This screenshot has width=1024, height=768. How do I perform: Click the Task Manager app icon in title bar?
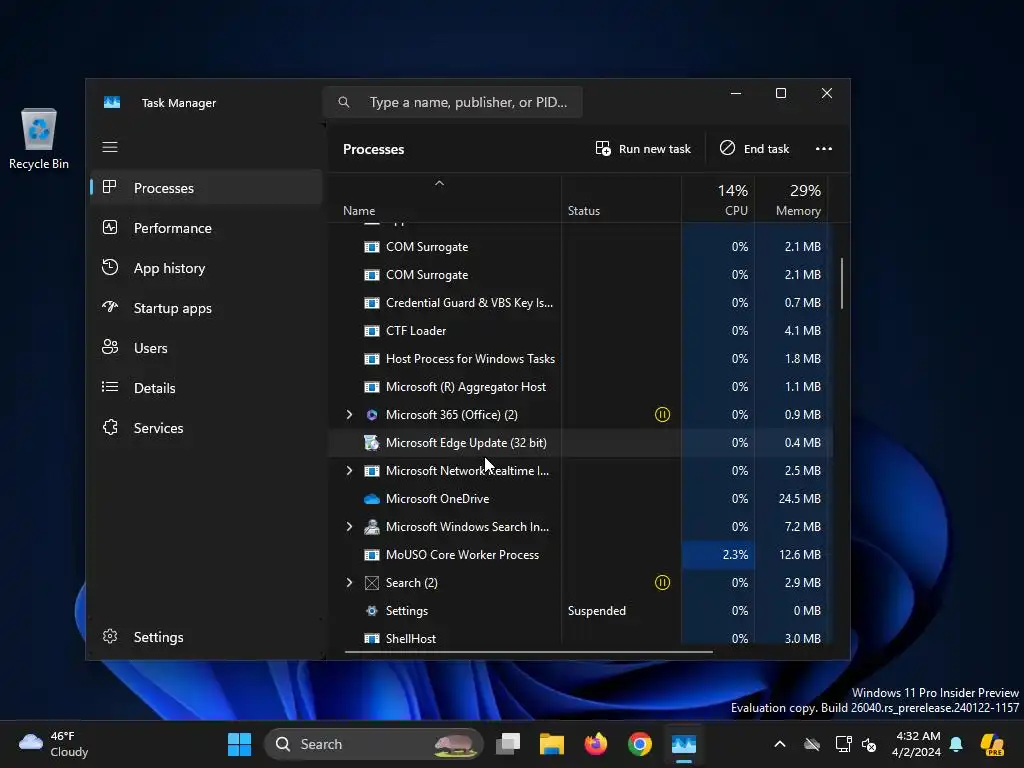[x=112, y=103]
